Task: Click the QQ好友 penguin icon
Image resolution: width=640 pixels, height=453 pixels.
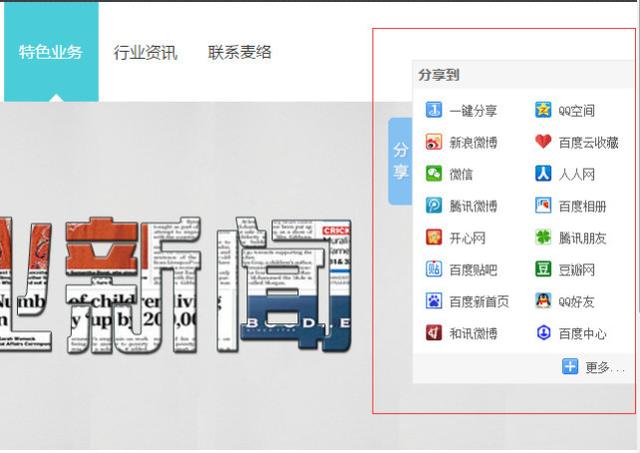Action: 543,301
